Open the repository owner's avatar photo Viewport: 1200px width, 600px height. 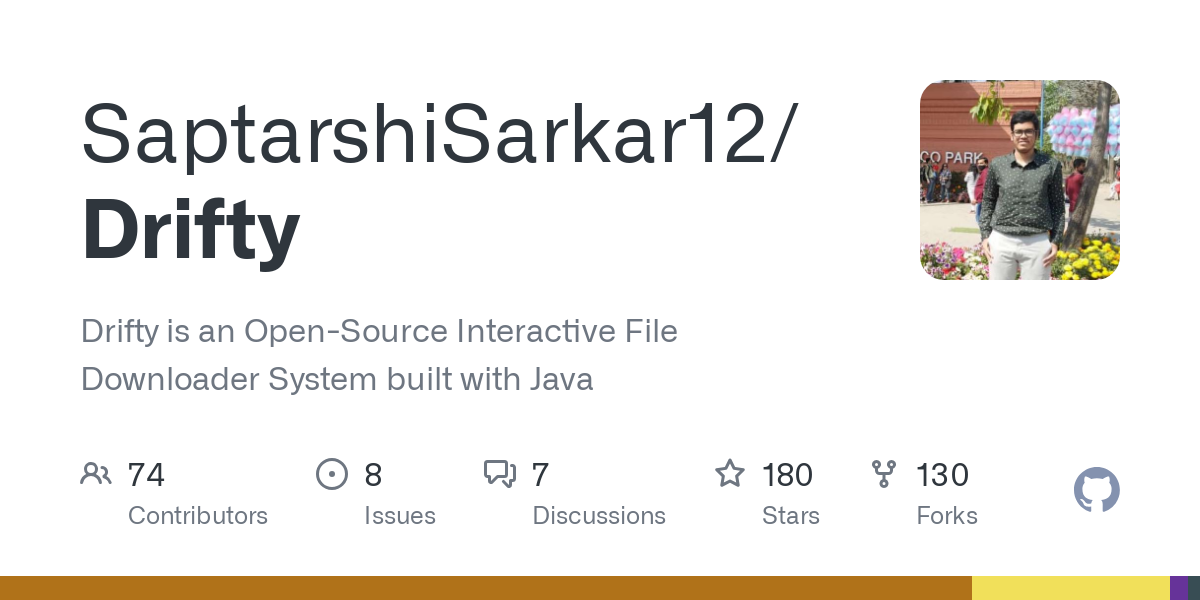coord(1019,180)
